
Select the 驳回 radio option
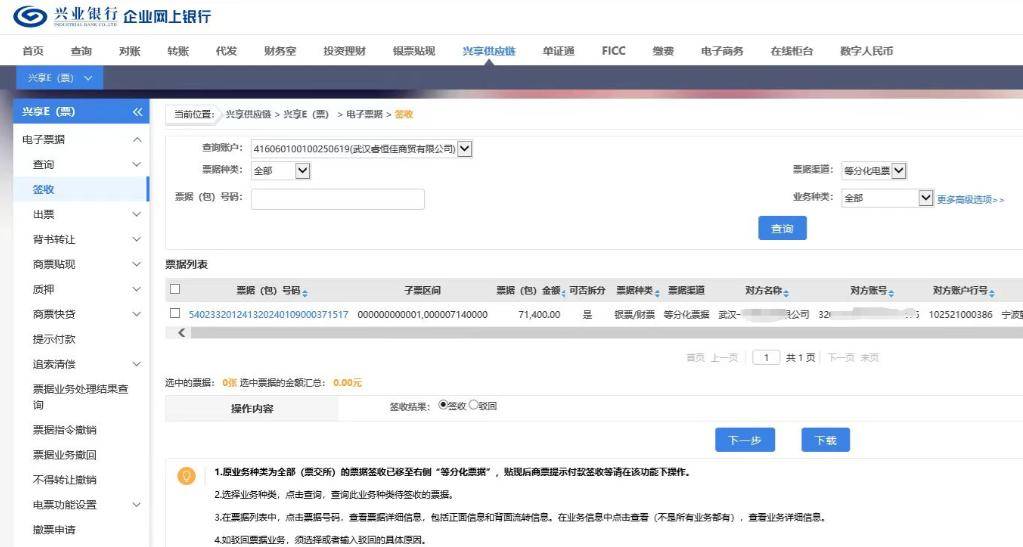474,406
